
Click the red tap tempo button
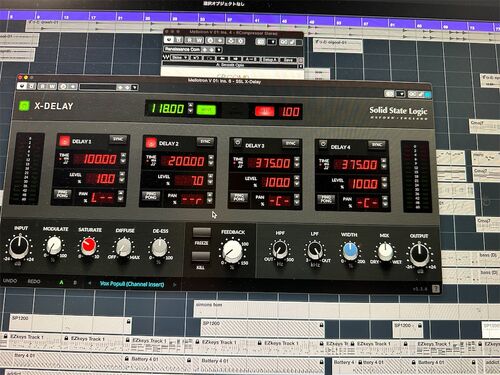(265, 111)
